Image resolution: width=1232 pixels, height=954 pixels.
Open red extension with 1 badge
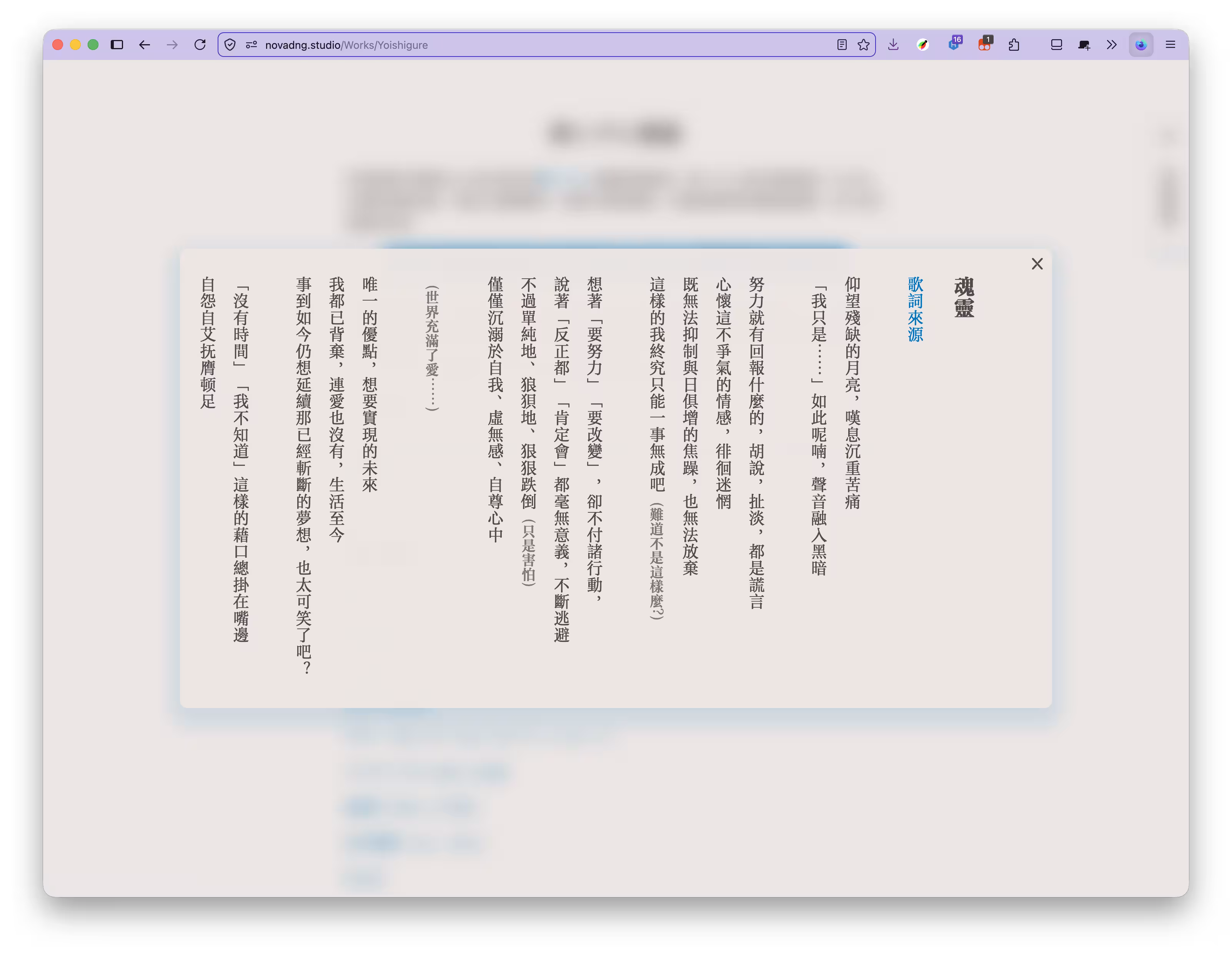point(984,45)
